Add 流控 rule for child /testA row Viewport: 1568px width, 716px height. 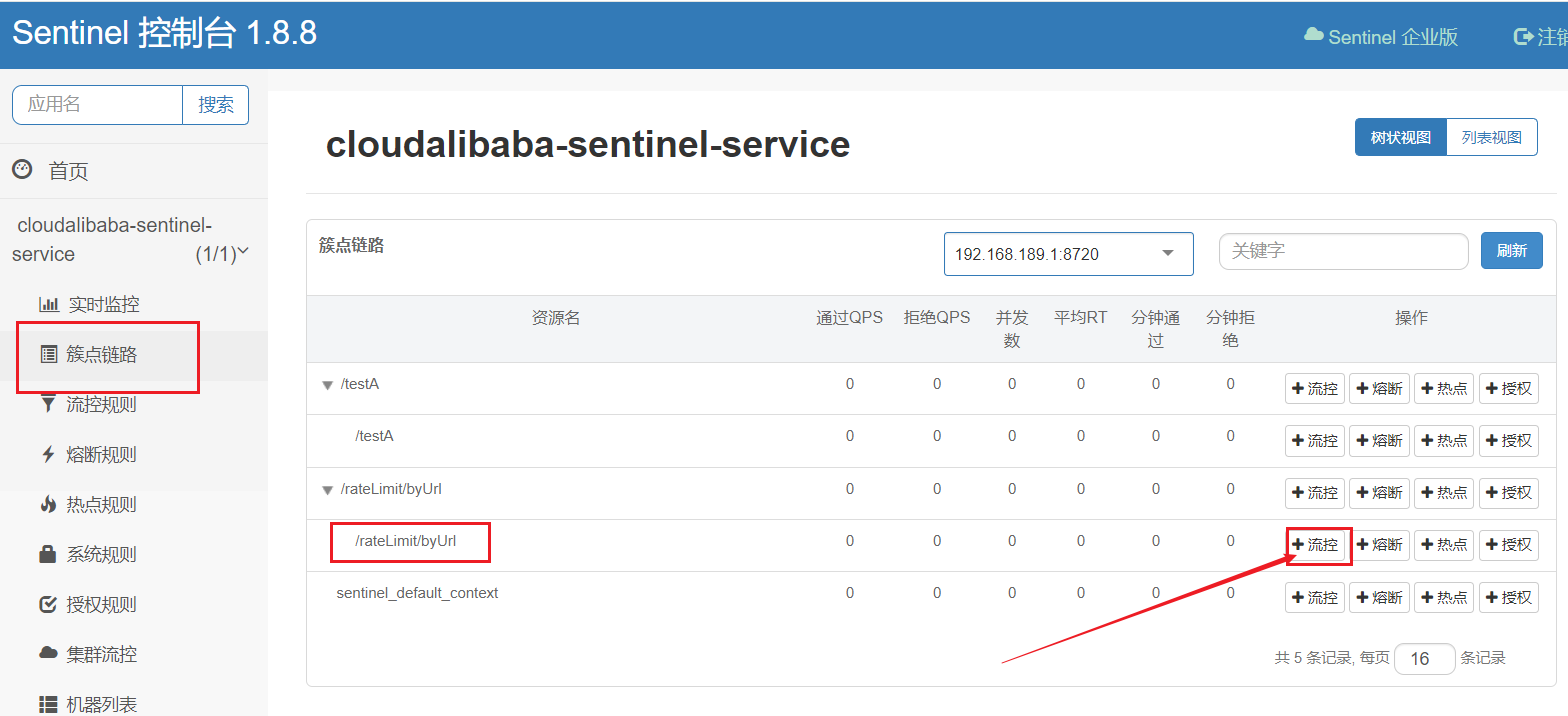(x=1315, y=440)
